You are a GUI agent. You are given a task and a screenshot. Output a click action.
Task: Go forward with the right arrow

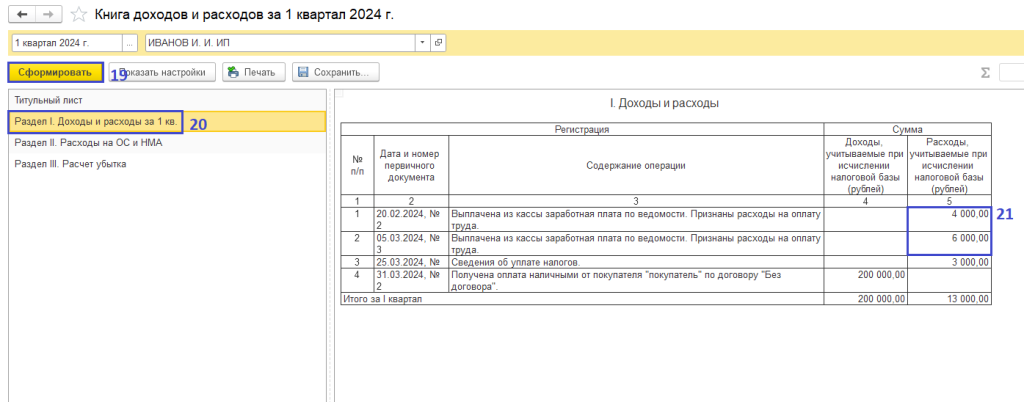(48, 13)
